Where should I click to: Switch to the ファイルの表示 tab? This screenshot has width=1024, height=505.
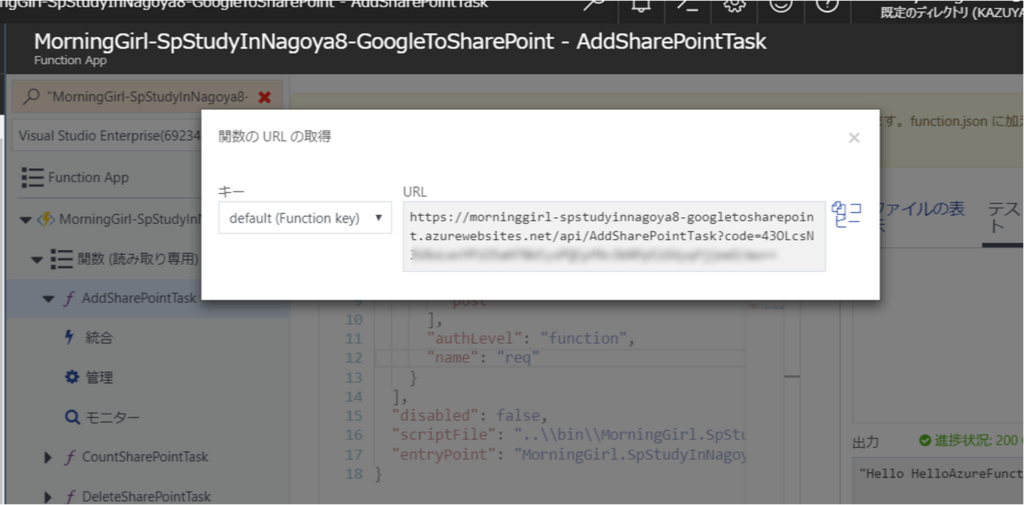pos(922,218)
